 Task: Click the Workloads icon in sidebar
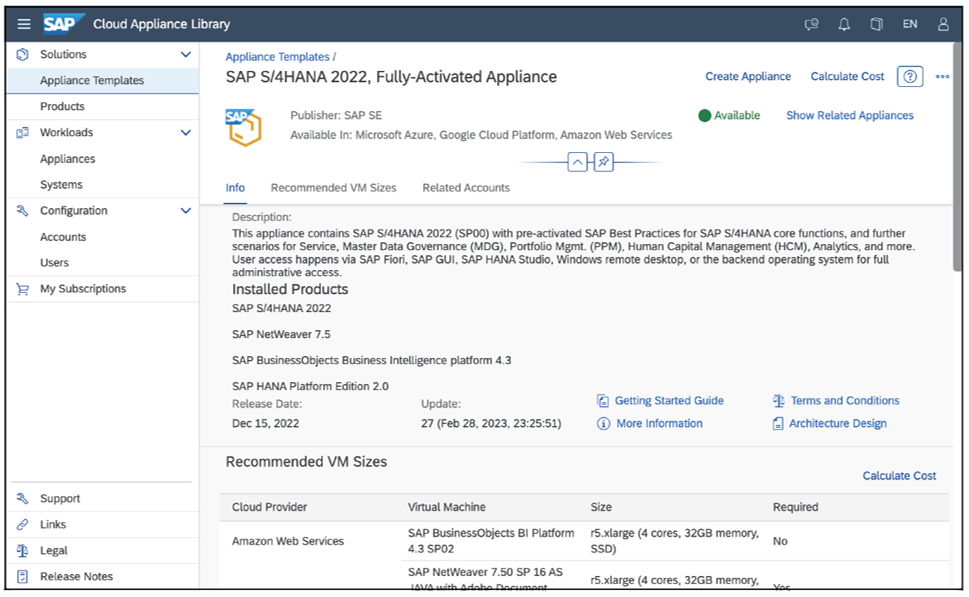point(22,132)
